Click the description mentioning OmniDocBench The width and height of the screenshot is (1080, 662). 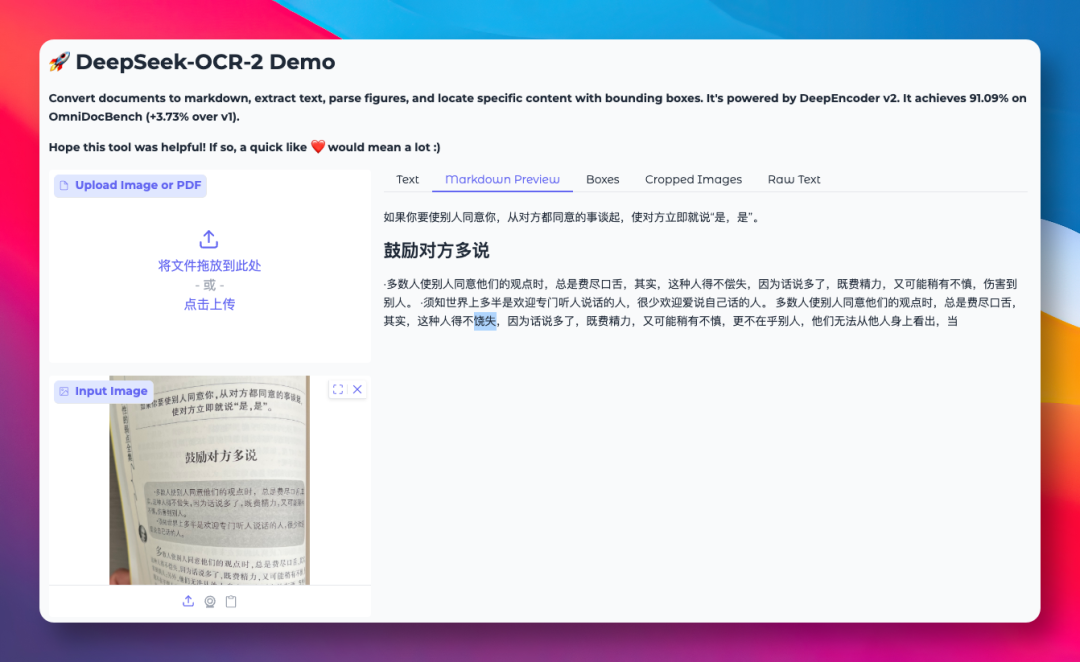coord(537,107)
